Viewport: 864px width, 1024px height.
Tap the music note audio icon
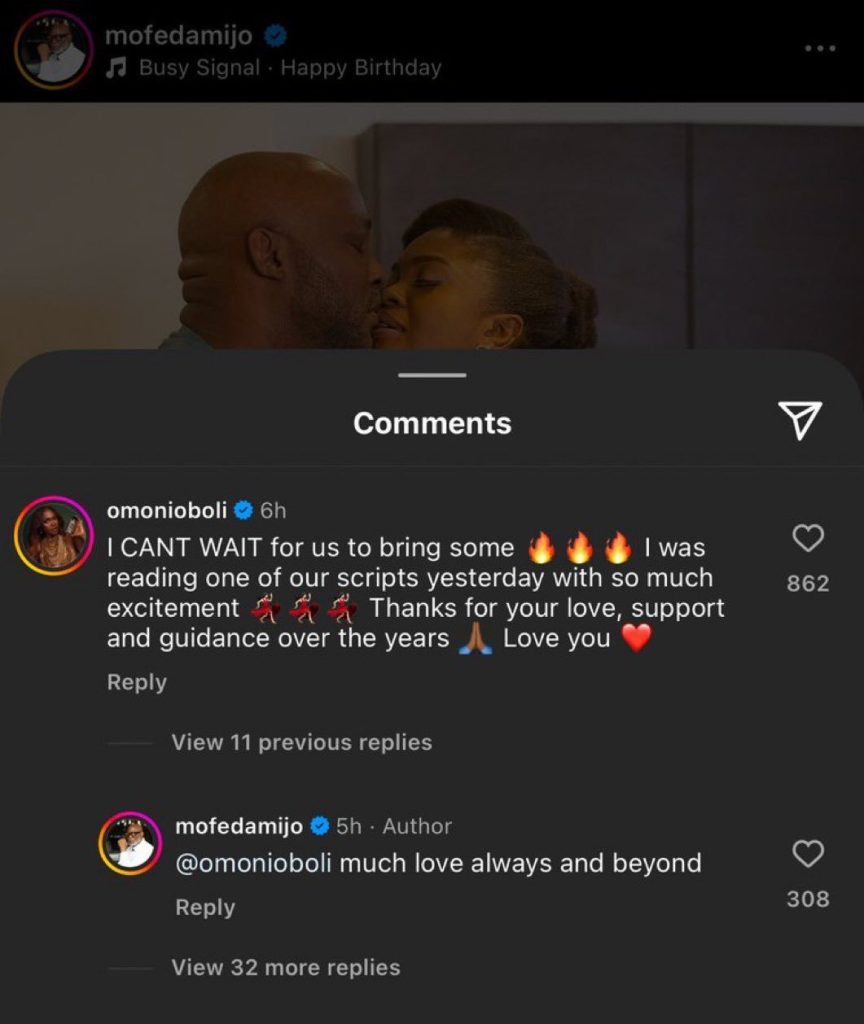click(x=117, y=69)
